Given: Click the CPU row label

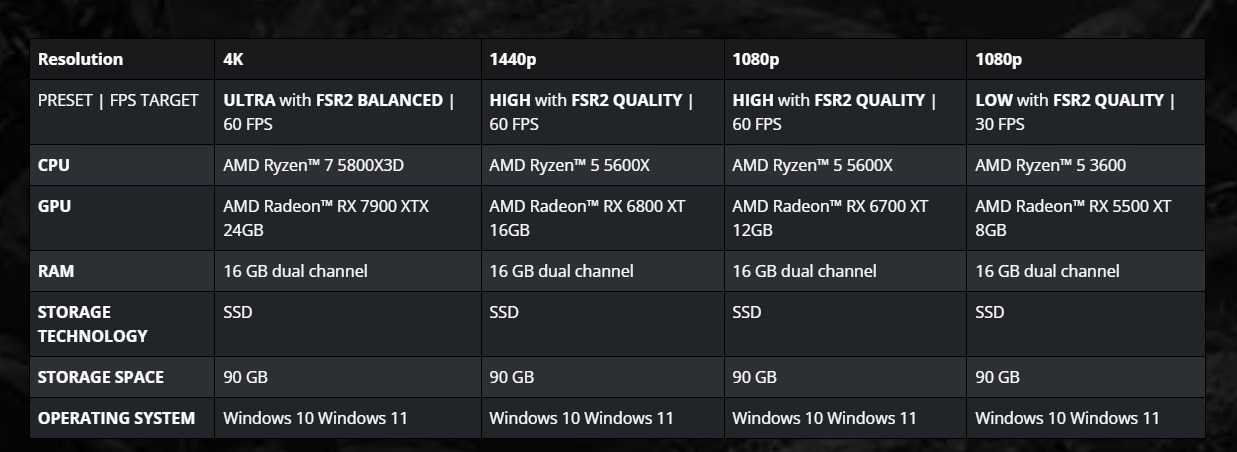Looking at the screenshot, I should 54,165.
